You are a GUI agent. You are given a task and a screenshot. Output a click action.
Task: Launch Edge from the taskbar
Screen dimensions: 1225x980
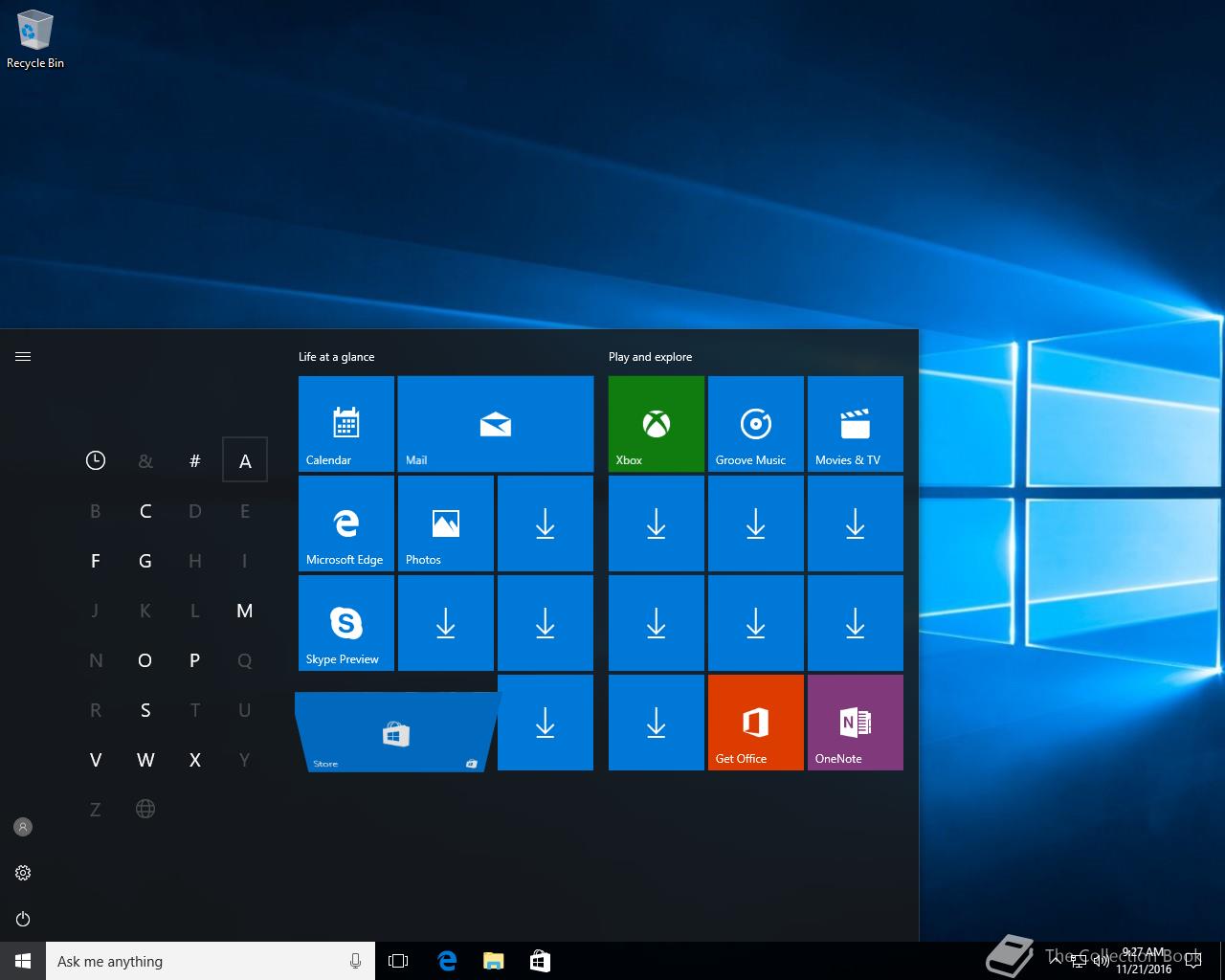447,961
